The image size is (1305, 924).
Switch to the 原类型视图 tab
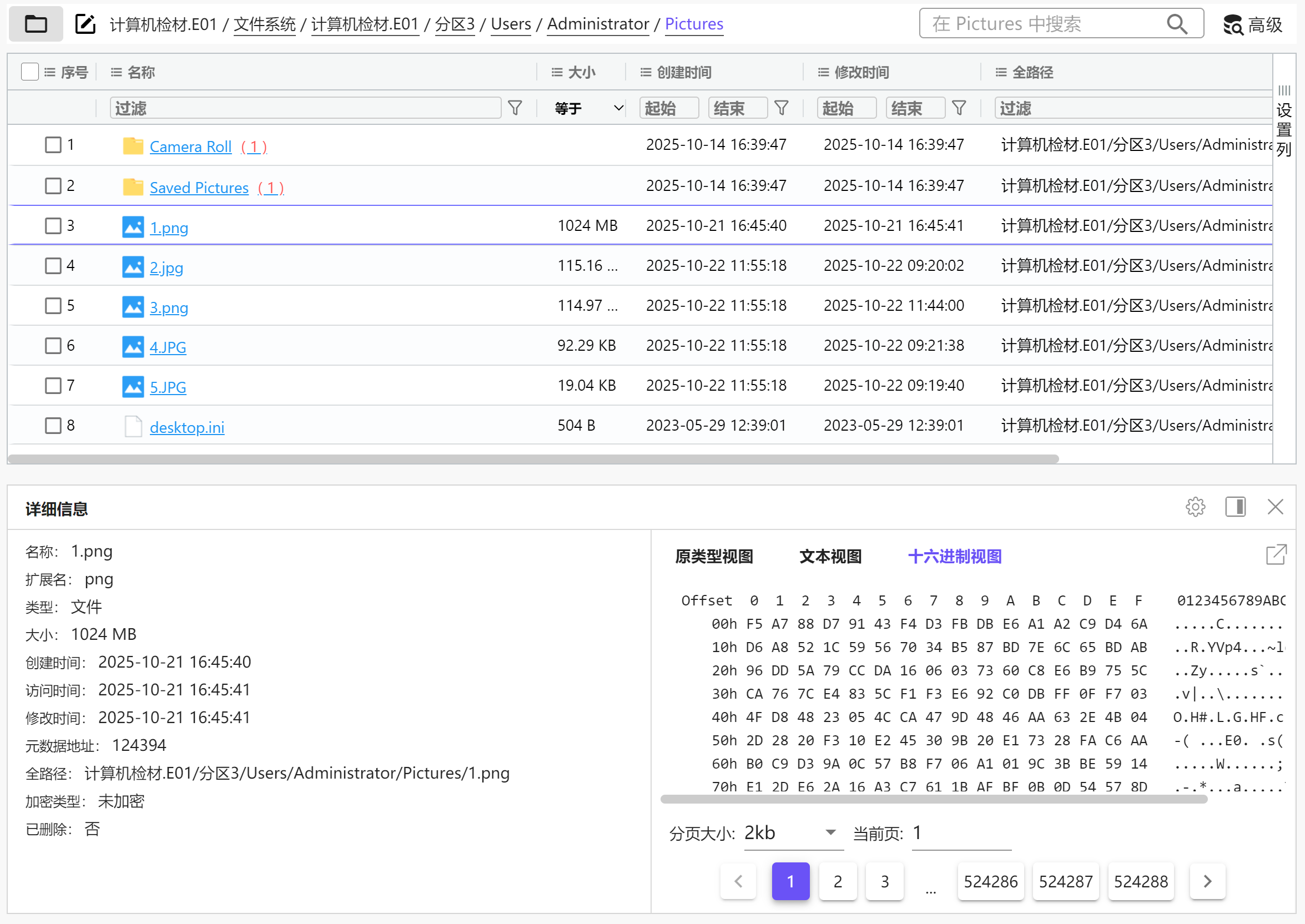714,557
